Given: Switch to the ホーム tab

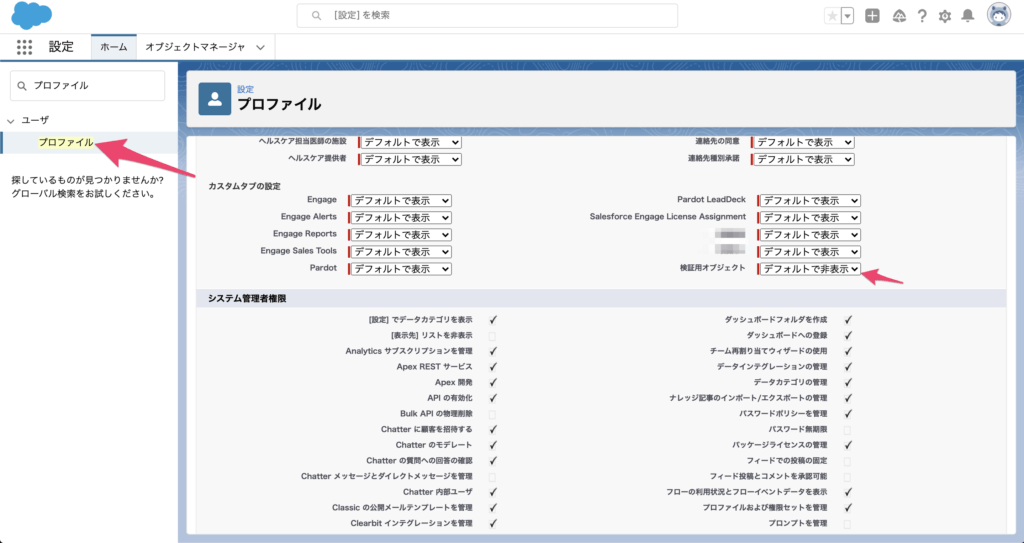Looking at the screenshot, I should [x=113, y=47].
